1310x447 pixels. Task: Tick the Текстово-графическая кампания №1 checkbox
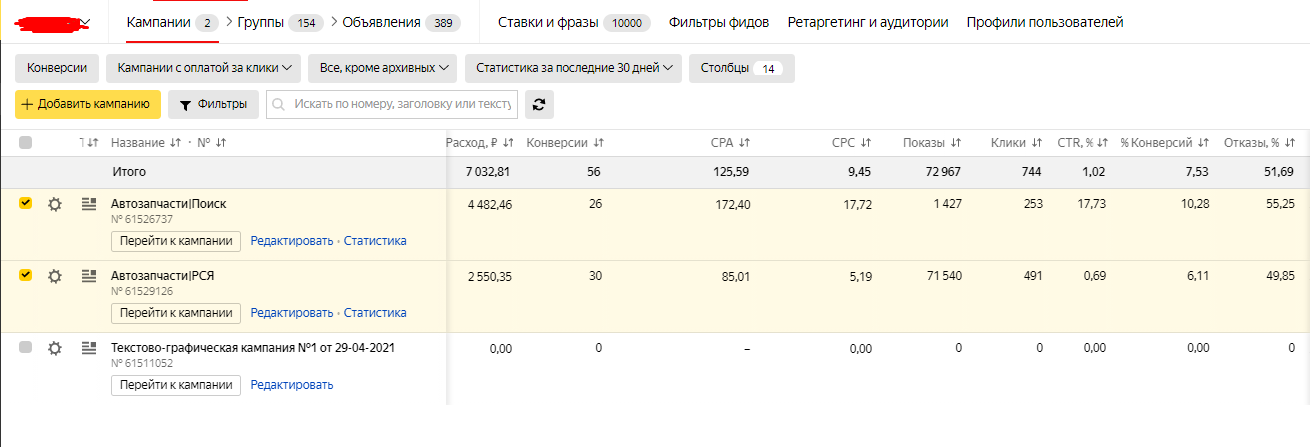pyautogui.click(x=26, y=347)
